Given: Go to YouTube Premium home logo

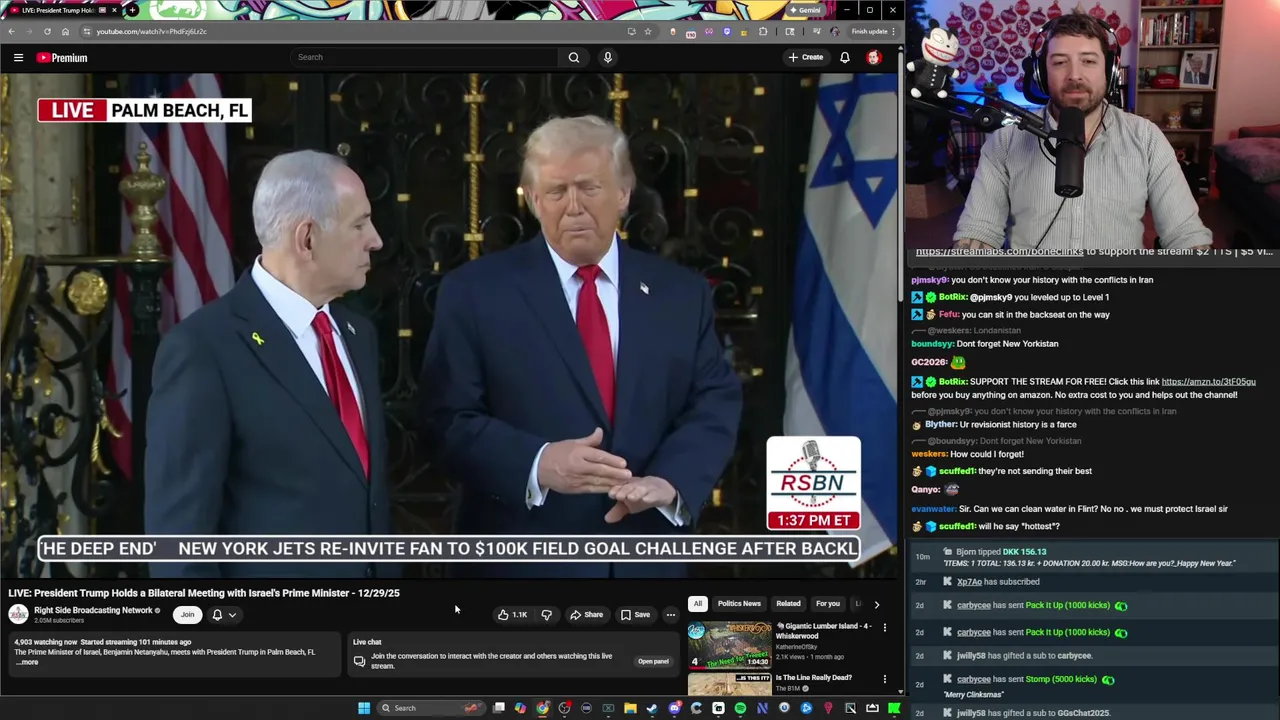Looking at the screenshot, I should (x=62, y=58).
